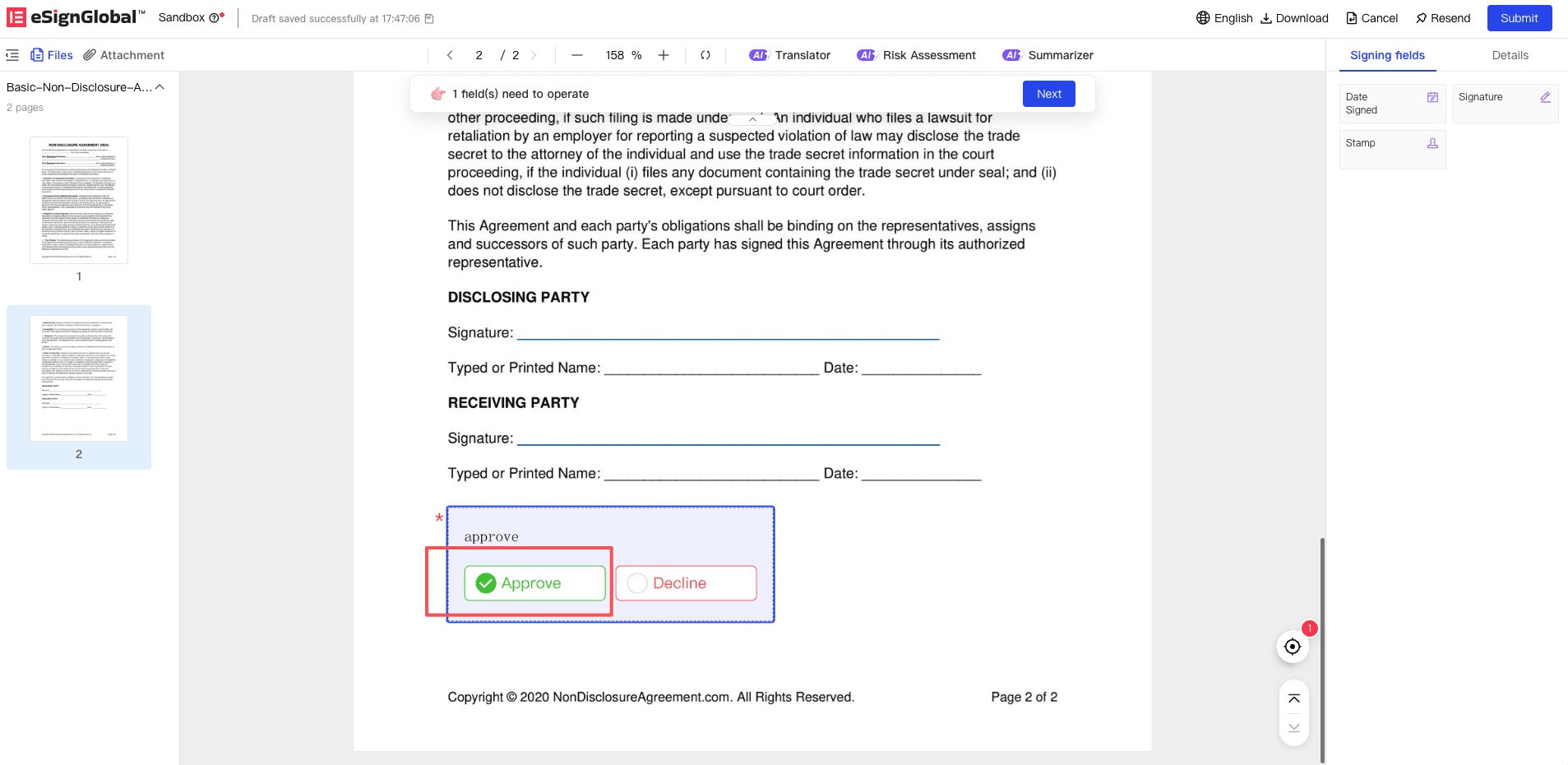Collapse the Basic-Non-Disclosure file expander

[x=160, y=87]
